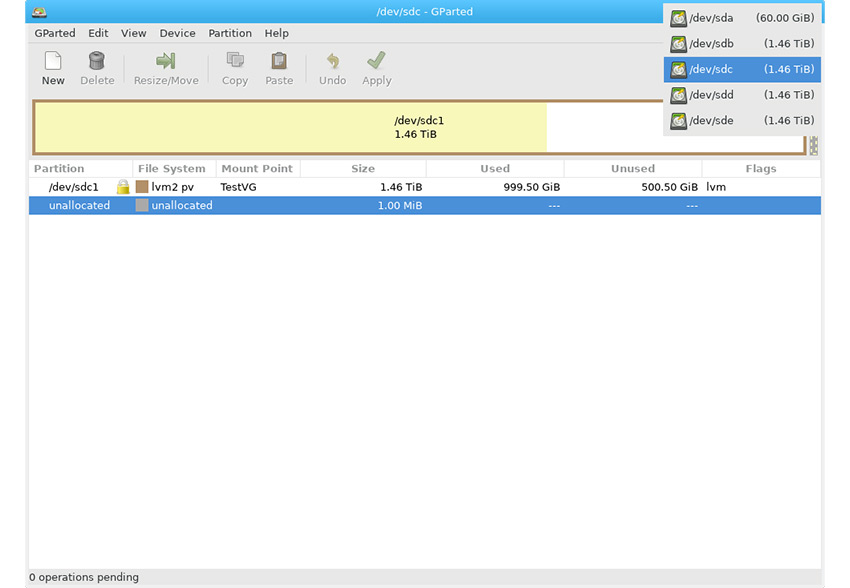Click the Copy partition icon
The height and width of the screenshot is (588, 850).
[x=235, y=62]
